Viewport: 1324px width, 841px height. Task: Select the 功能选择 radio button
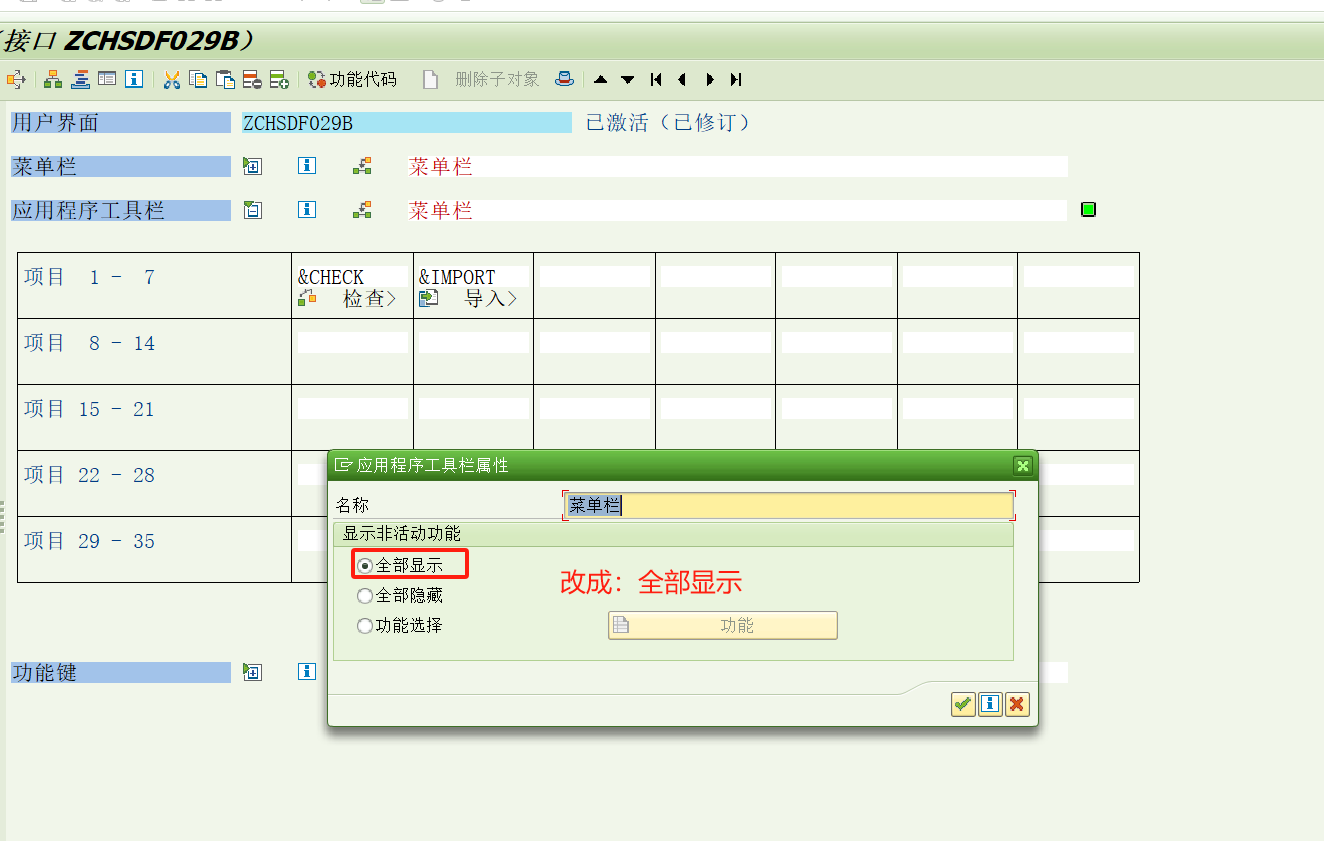(365, 626)
